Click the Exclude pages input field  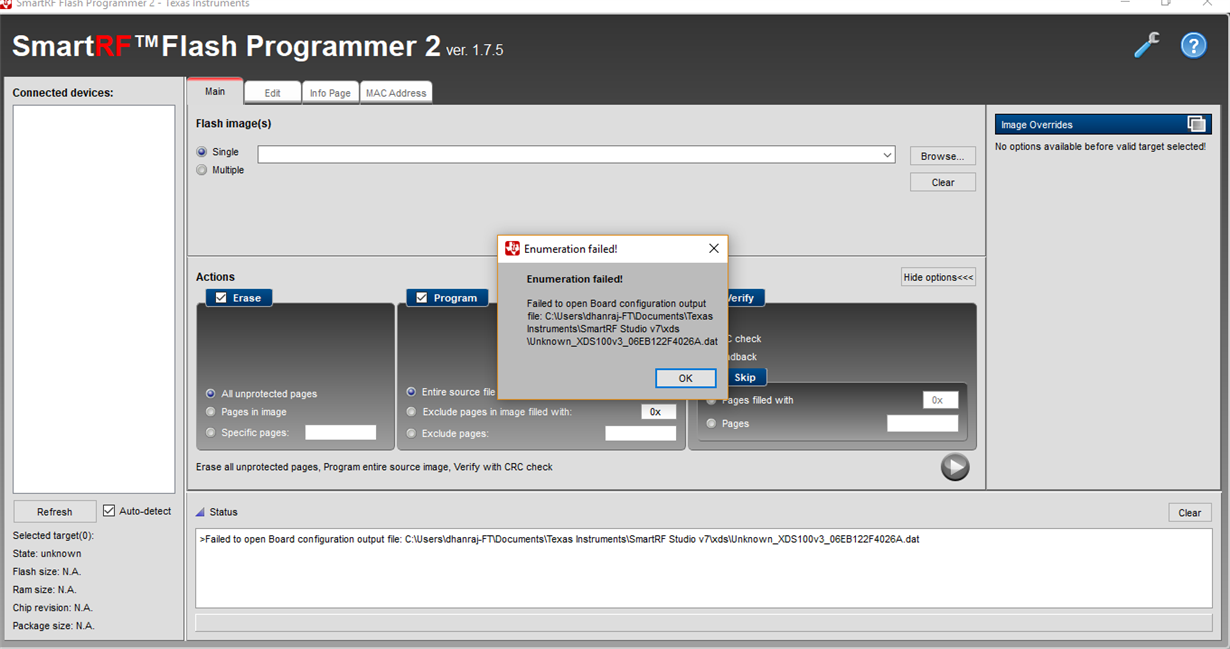(641, 433)
